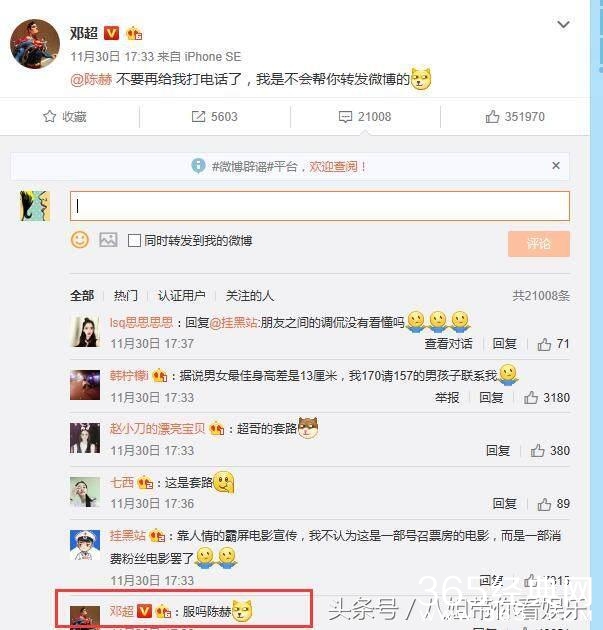This screenshot has height=630, width=603.
Task: Open the 查看对话 link
Action: pos(448,344)
